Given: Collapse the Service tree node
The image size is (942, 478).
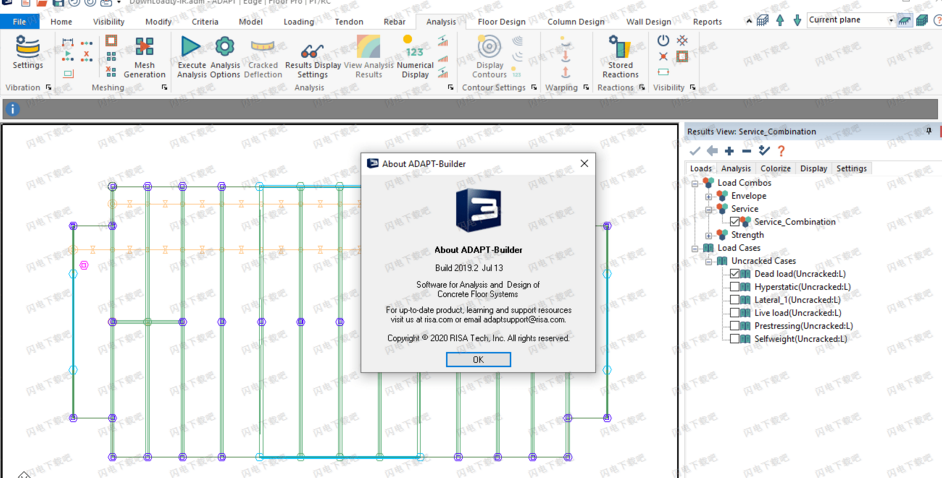Looking at the screenshot, I should point(709,209).
